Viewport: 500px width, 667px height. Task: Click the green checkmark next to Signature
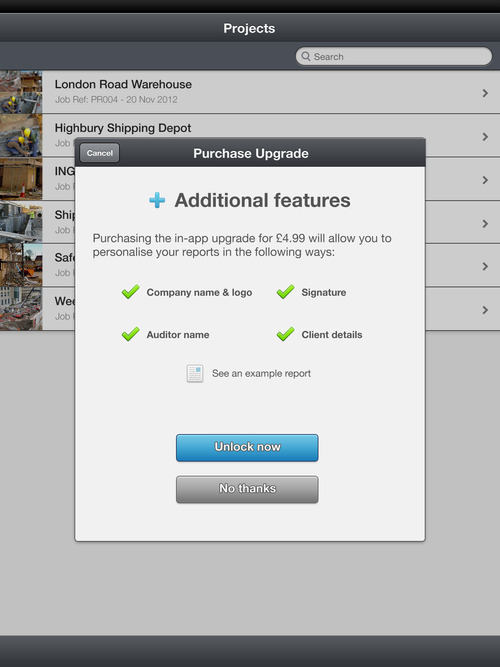pos(285,292)
